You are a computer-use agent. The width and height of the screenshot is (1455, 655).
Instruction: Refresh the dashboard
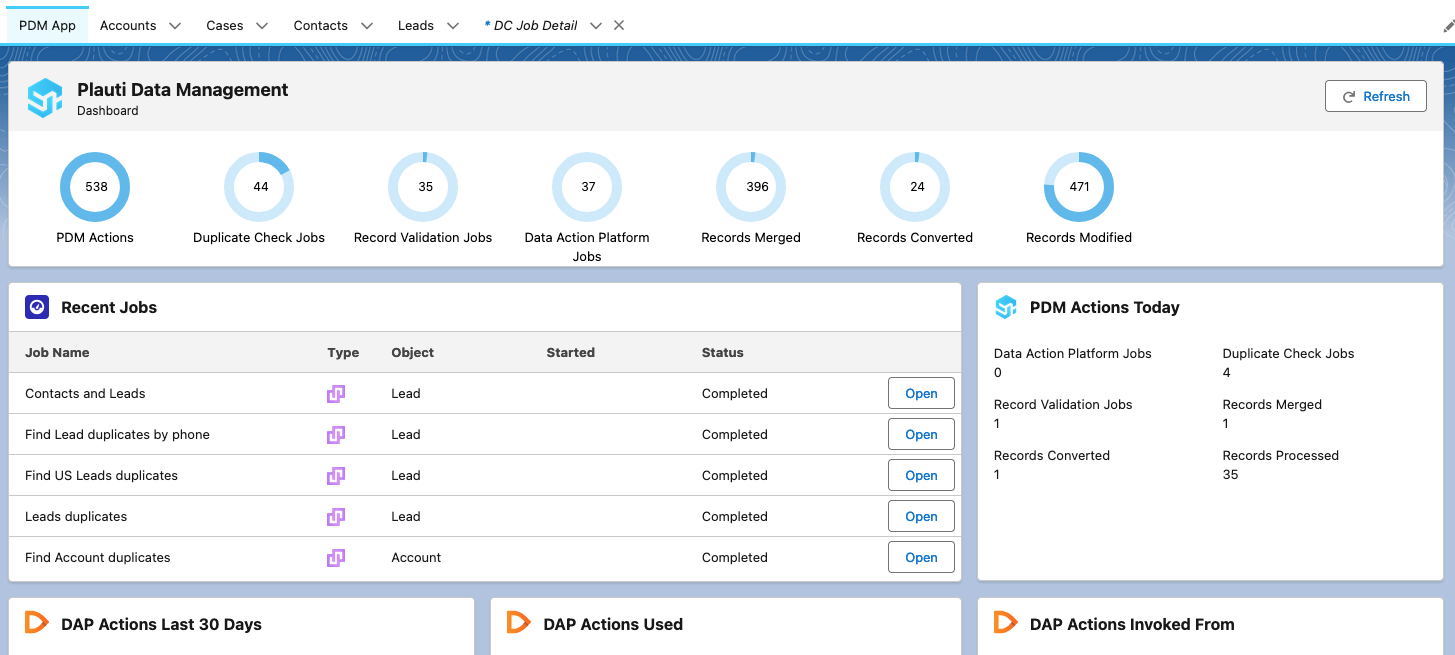(x=1375, y=96)
